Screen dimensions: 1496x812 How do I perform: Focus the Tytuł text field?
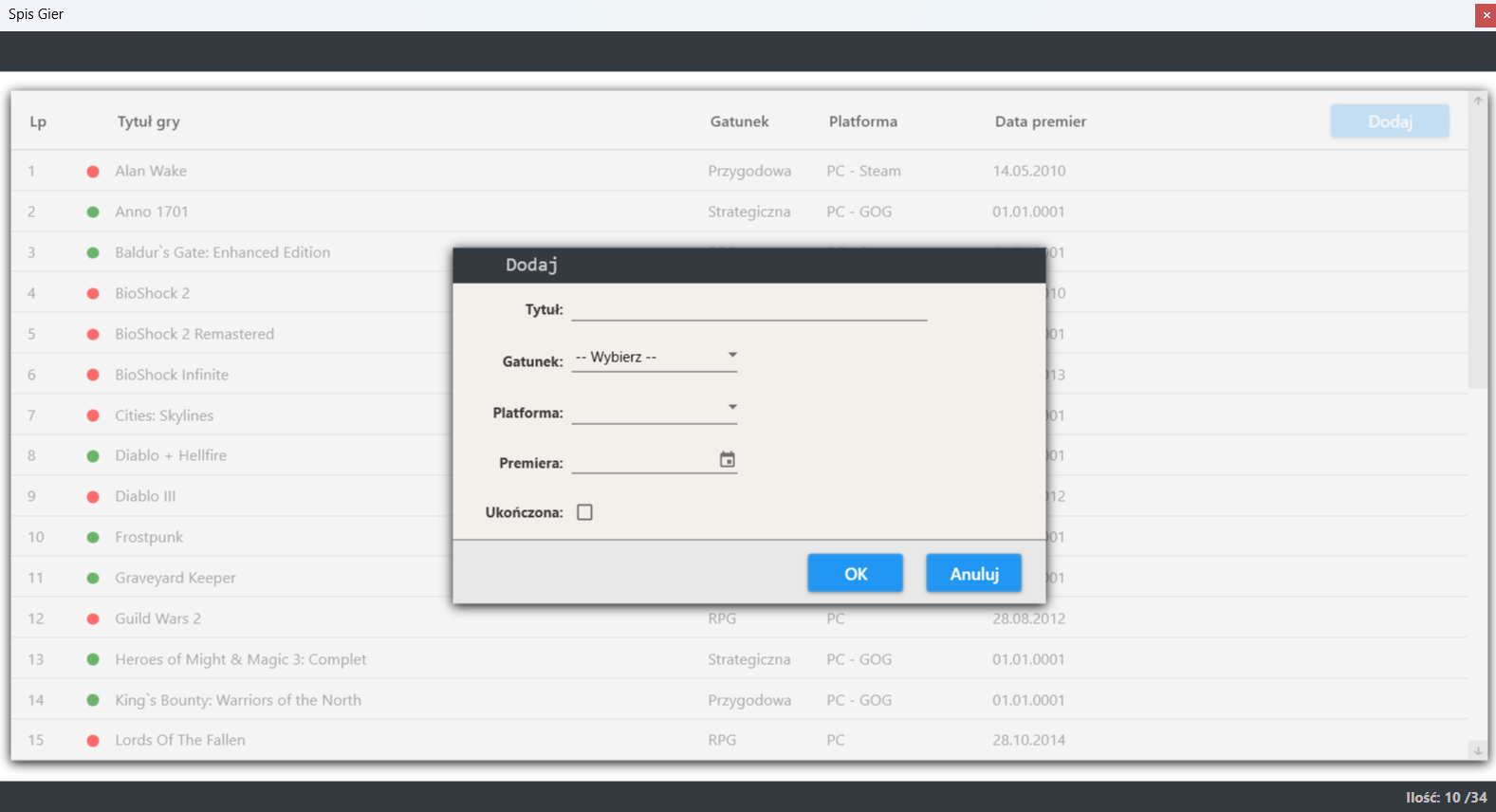[x=748, y=309]
